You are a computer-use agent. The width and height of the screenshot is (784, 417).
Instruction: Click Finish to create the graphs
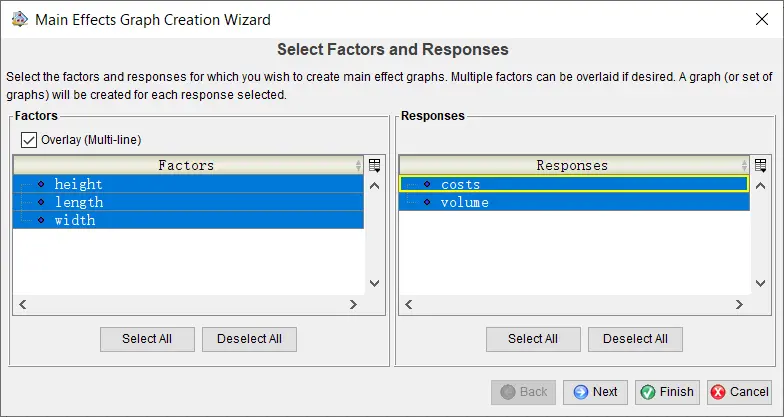(667, 392)
